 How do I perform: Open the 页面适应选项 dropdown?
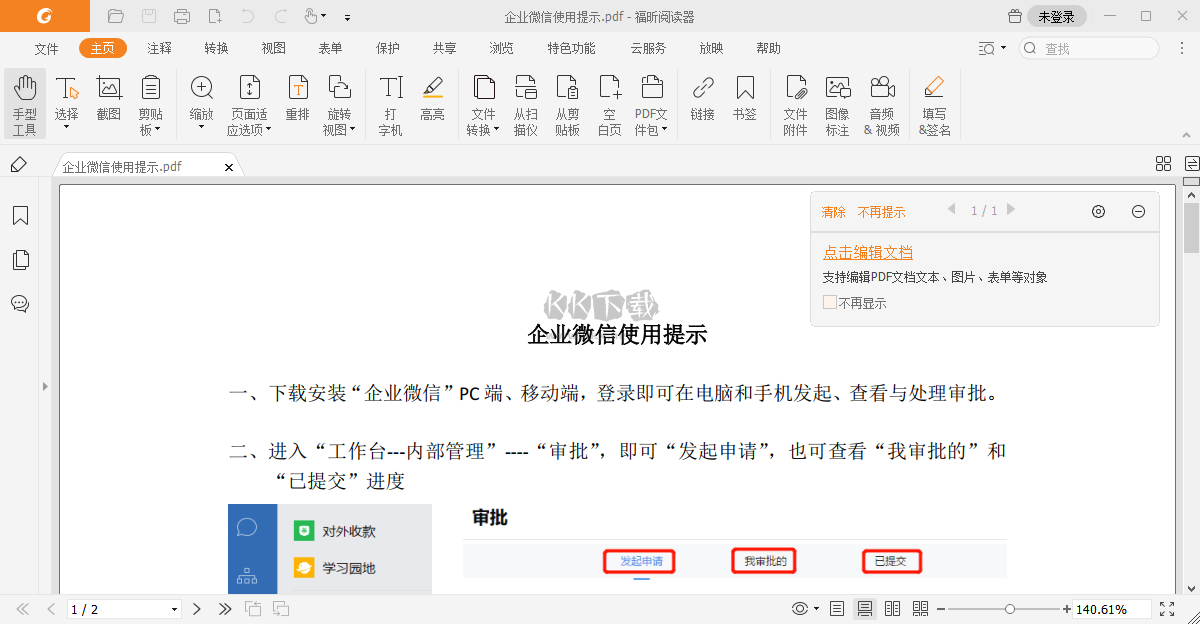coord(249,100)
